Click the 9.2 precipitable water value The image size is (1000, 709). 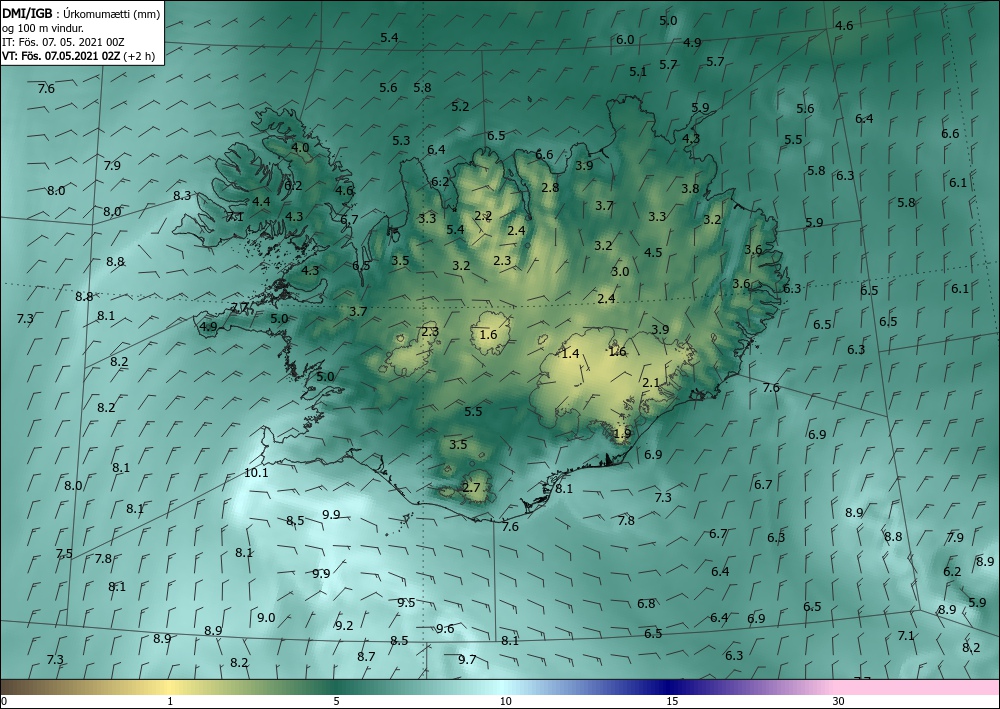pos(344,625)
